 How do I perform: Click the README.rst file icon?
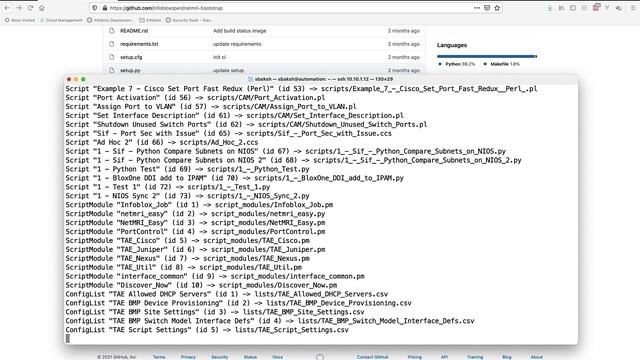click(111, 31)
